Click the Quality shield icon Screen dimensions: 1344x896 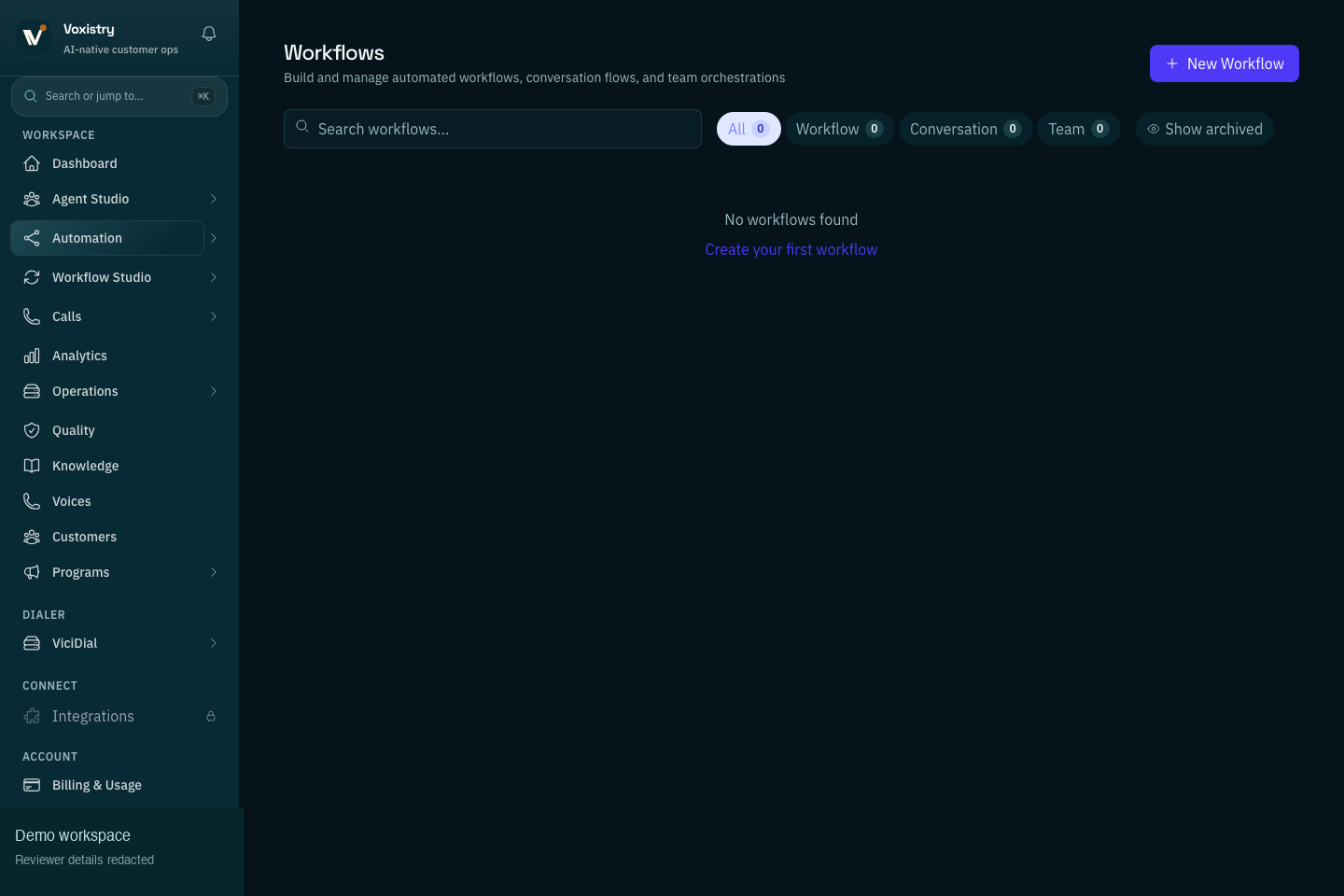click(x=32, y=430)
